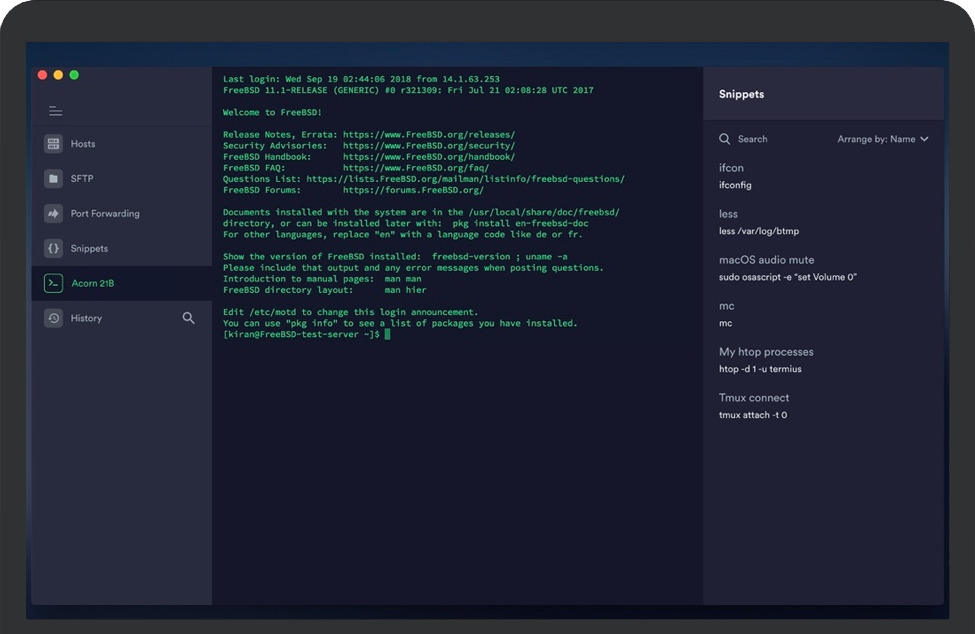
Task: Click the less /var/log/btmp command
Action: point(759,231)
